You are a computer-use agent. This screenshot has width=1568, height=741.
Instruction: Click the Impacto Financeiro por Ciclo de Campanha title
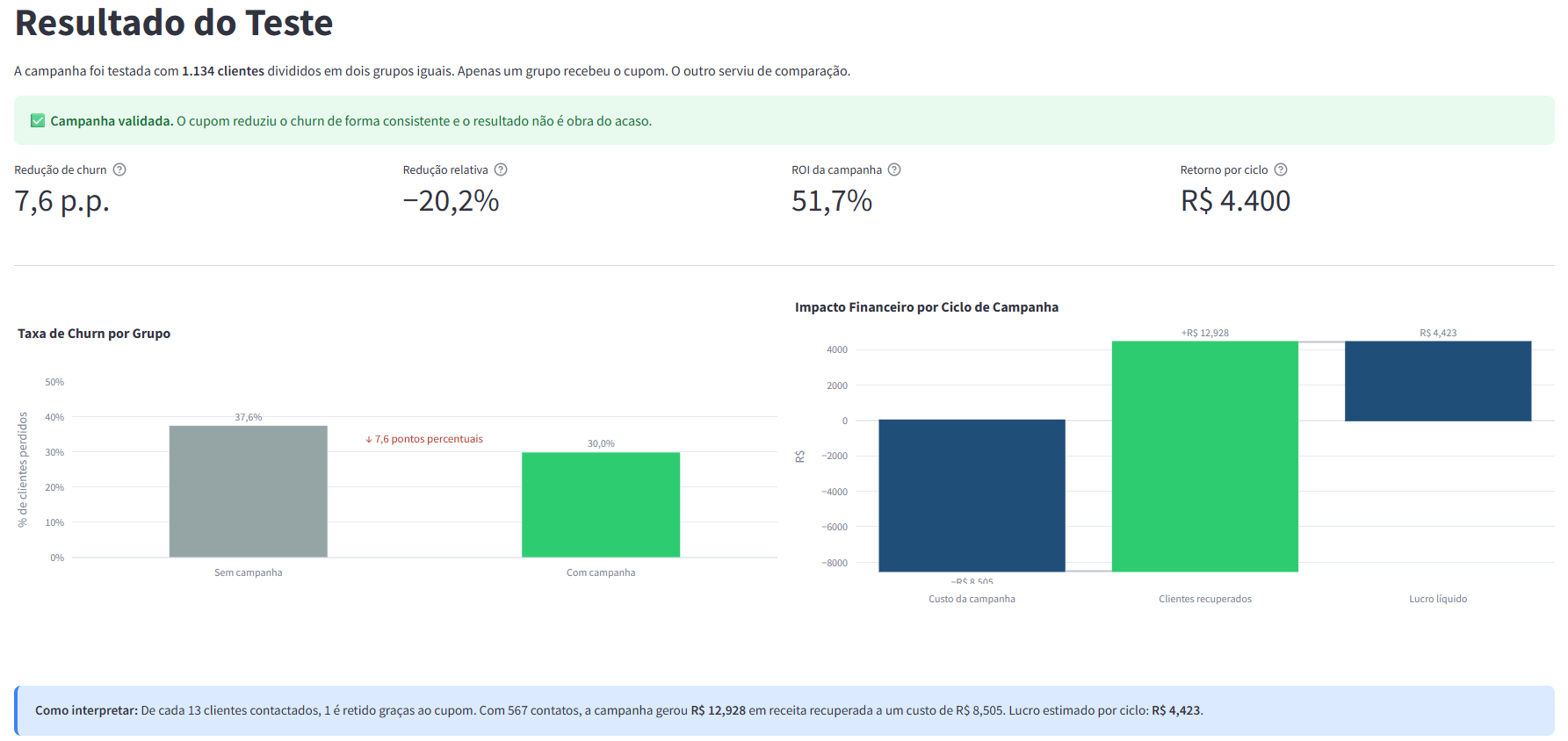coord(927,307)
